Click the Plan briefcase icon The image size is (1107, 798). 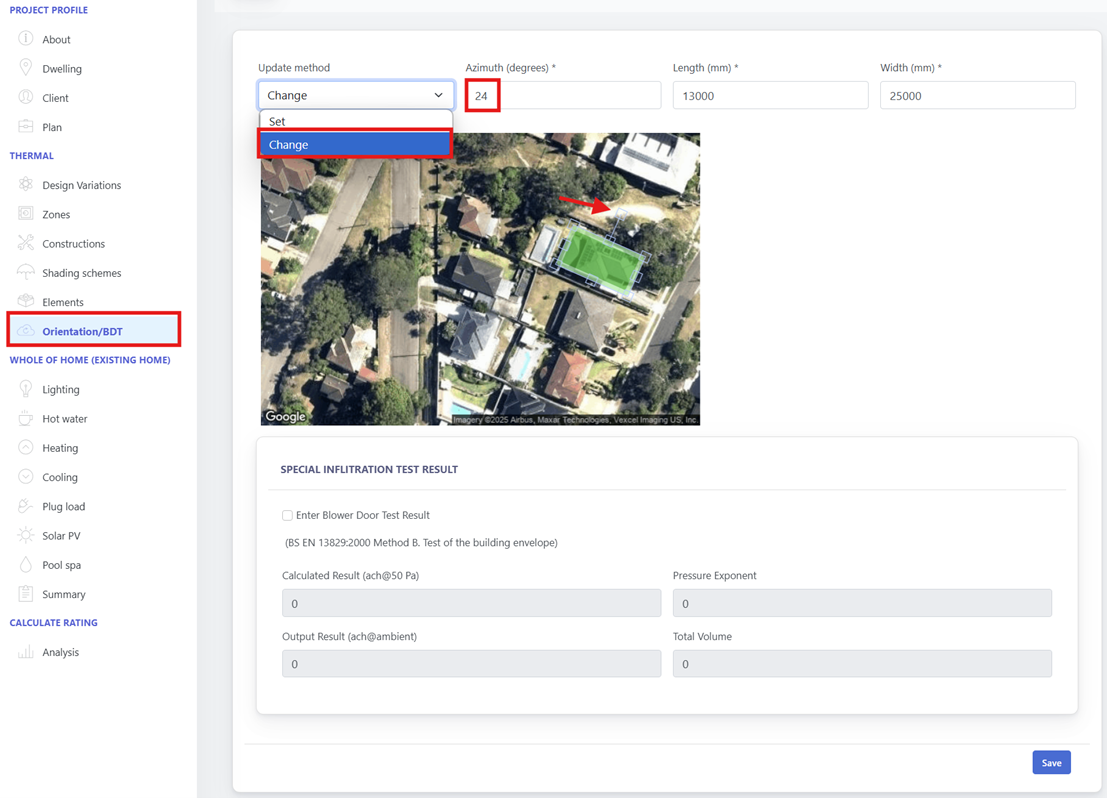click(x=25, y=126)
